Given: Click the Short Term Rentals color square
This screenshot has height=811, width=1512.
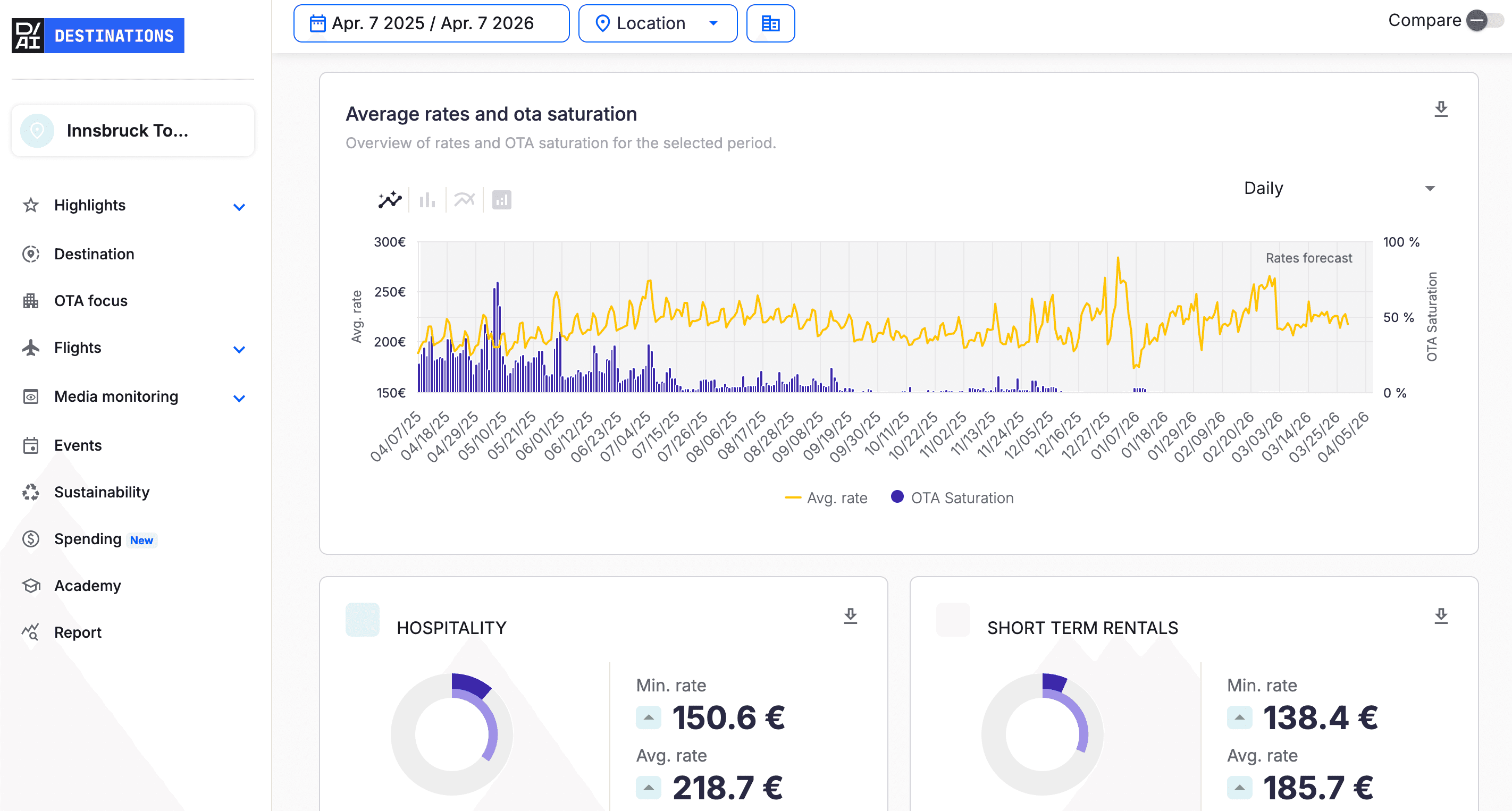Looking at the screenshot, I should (953, 619).
